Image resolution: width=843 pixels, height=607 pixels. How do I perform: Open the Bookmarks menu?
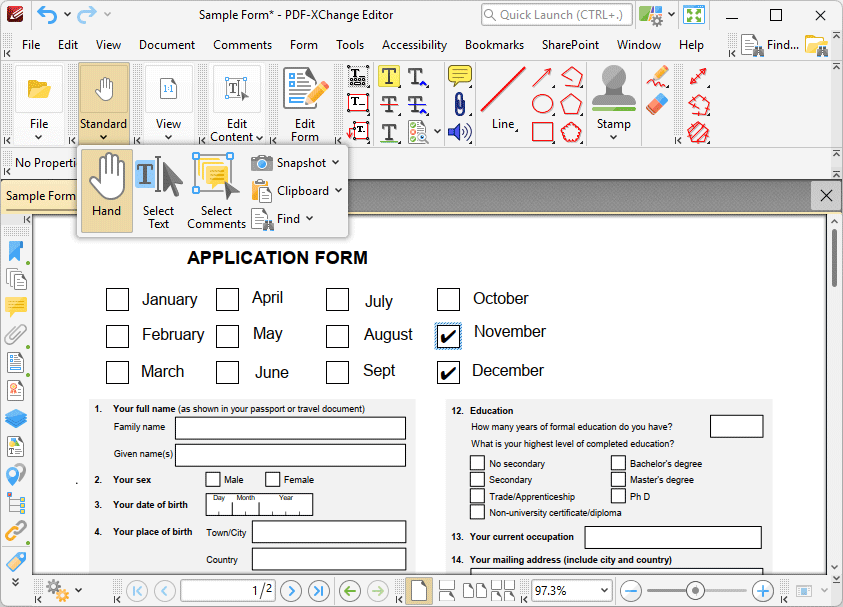pos(494,45)
